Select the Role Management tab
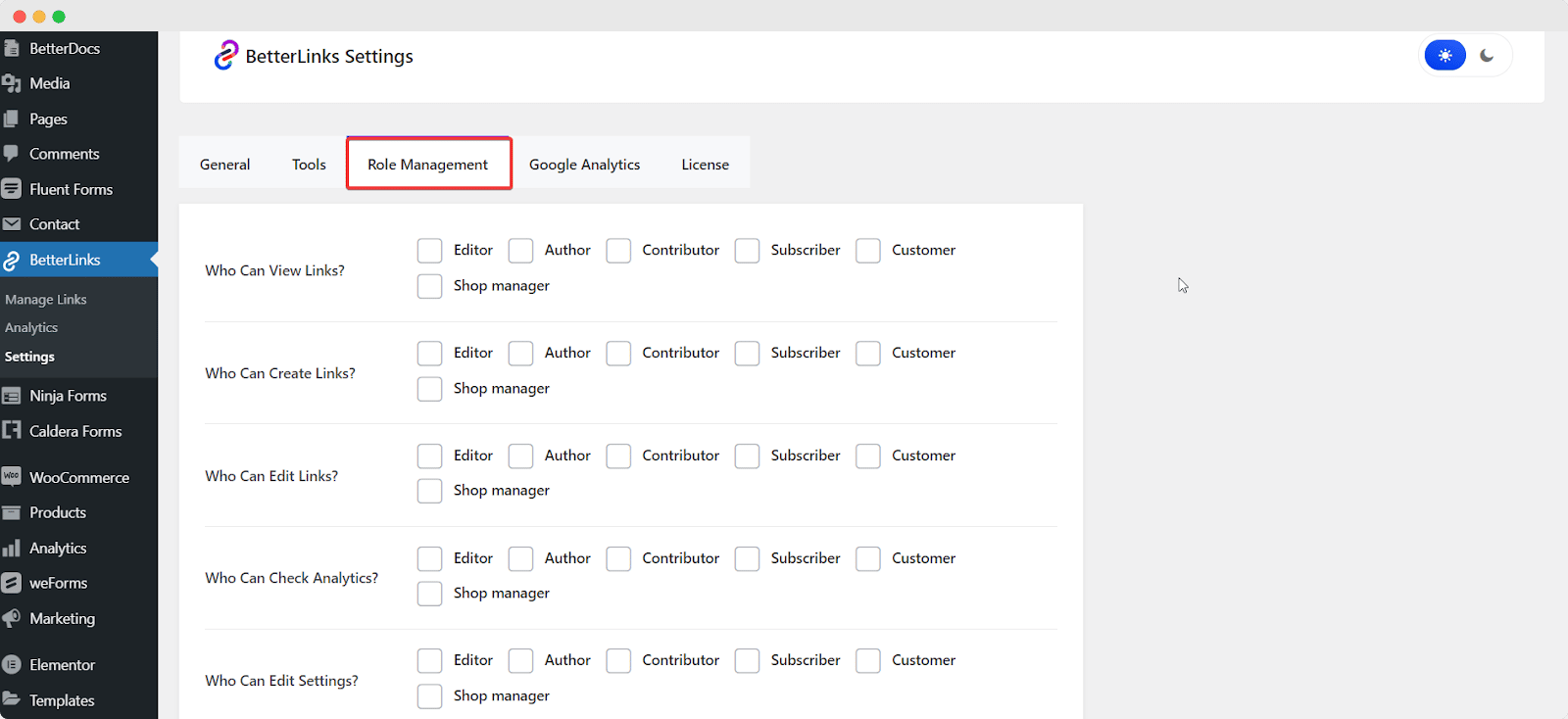Screen dimensions: 1568x719 428,164
